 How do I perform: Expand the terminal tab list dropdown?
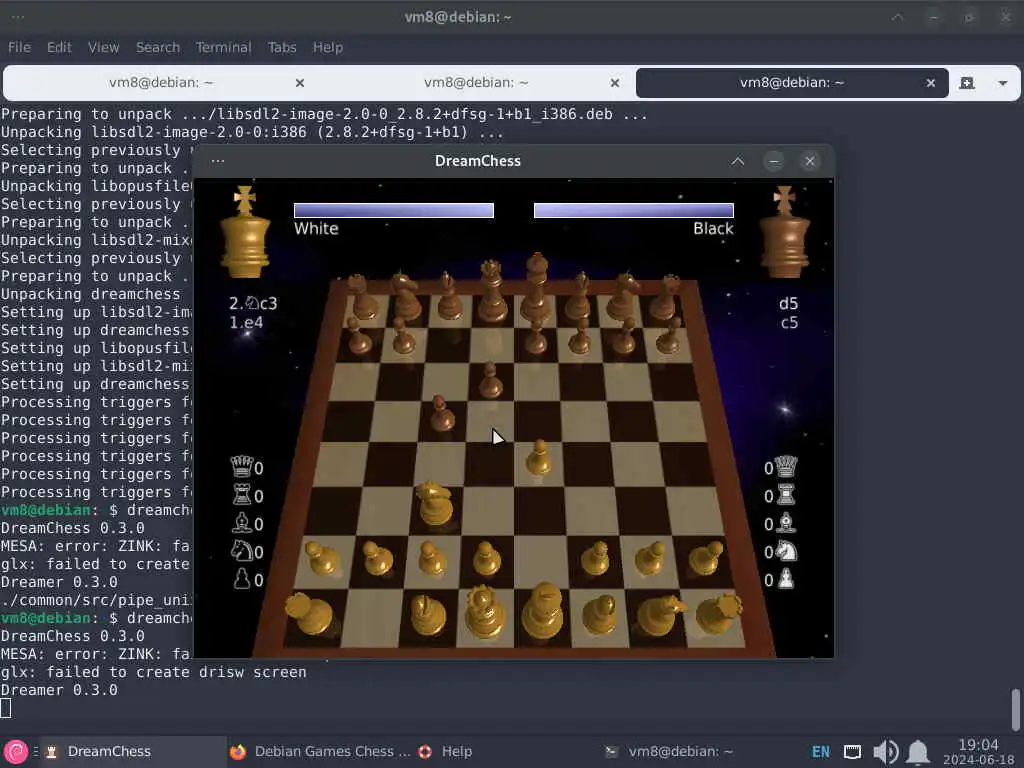pos(1002,83)
